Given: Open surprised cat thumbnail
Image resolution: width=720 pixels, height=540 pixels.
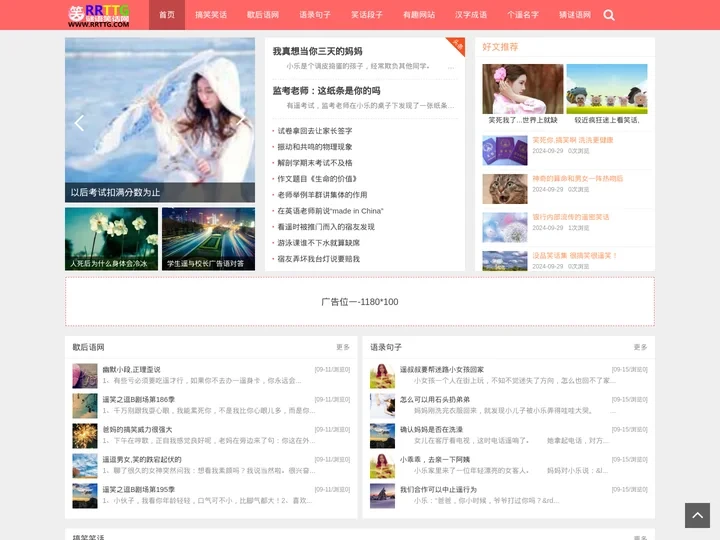Looking at the screenshot, I should (505, 189).
